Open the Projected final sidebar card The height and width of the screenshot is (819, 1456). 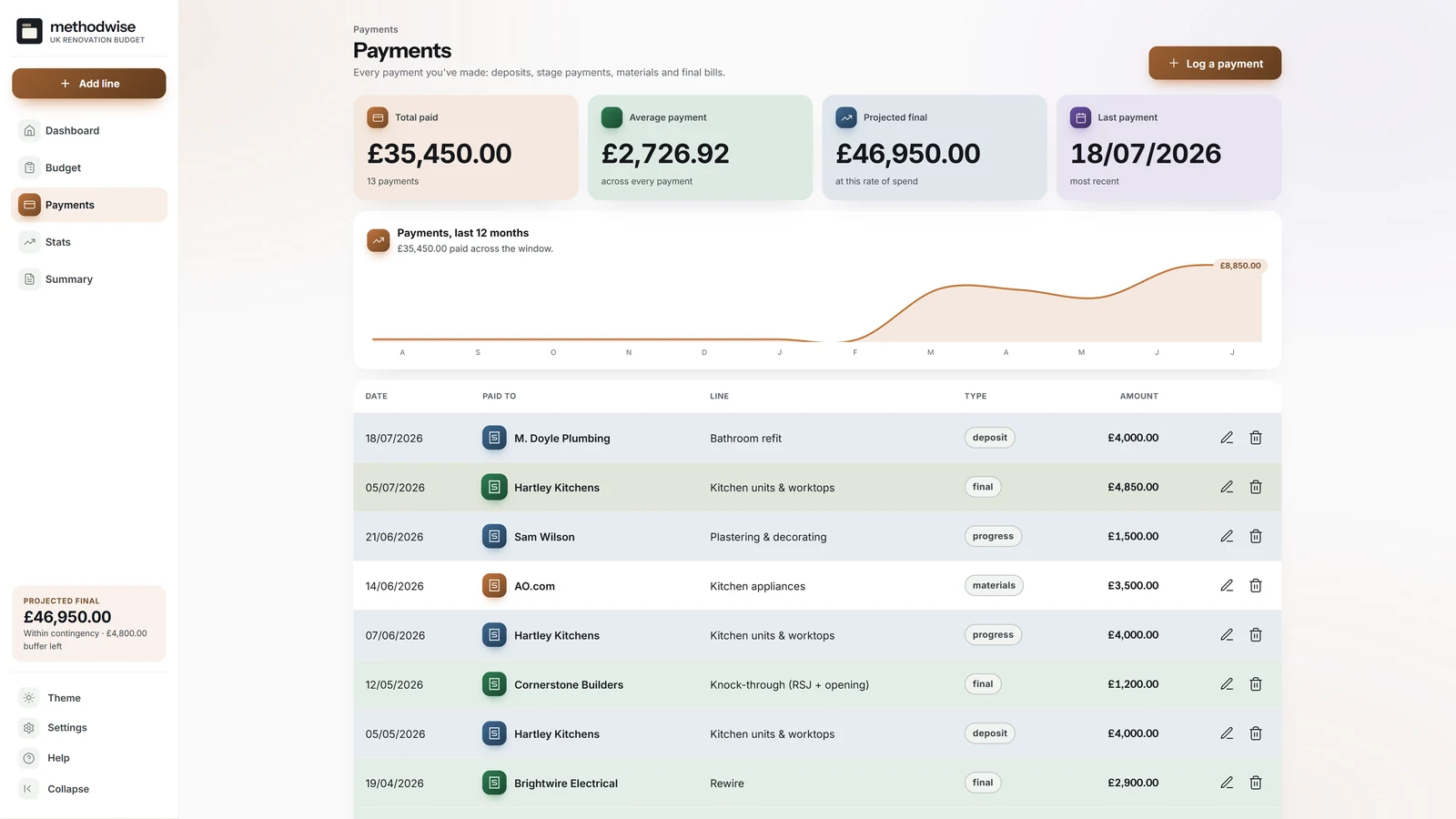(x=89, y=623)
